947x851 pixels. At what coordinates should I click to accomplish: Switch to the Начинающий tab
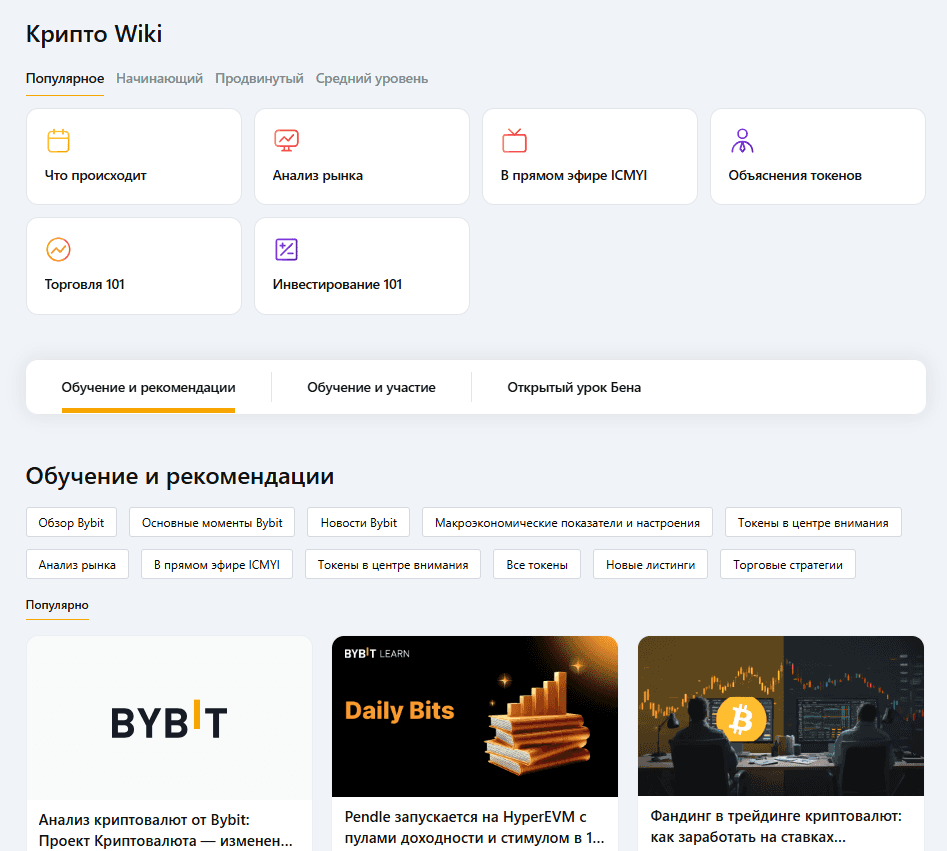pyautogui.click(x=159, y=79)
